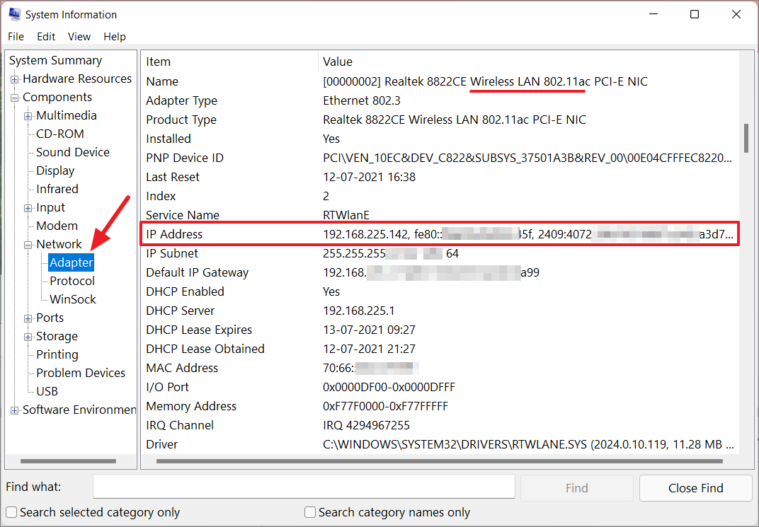Expand the Software Environment node
The height and width of the screenshot is (527, 759).
(15, 410)
